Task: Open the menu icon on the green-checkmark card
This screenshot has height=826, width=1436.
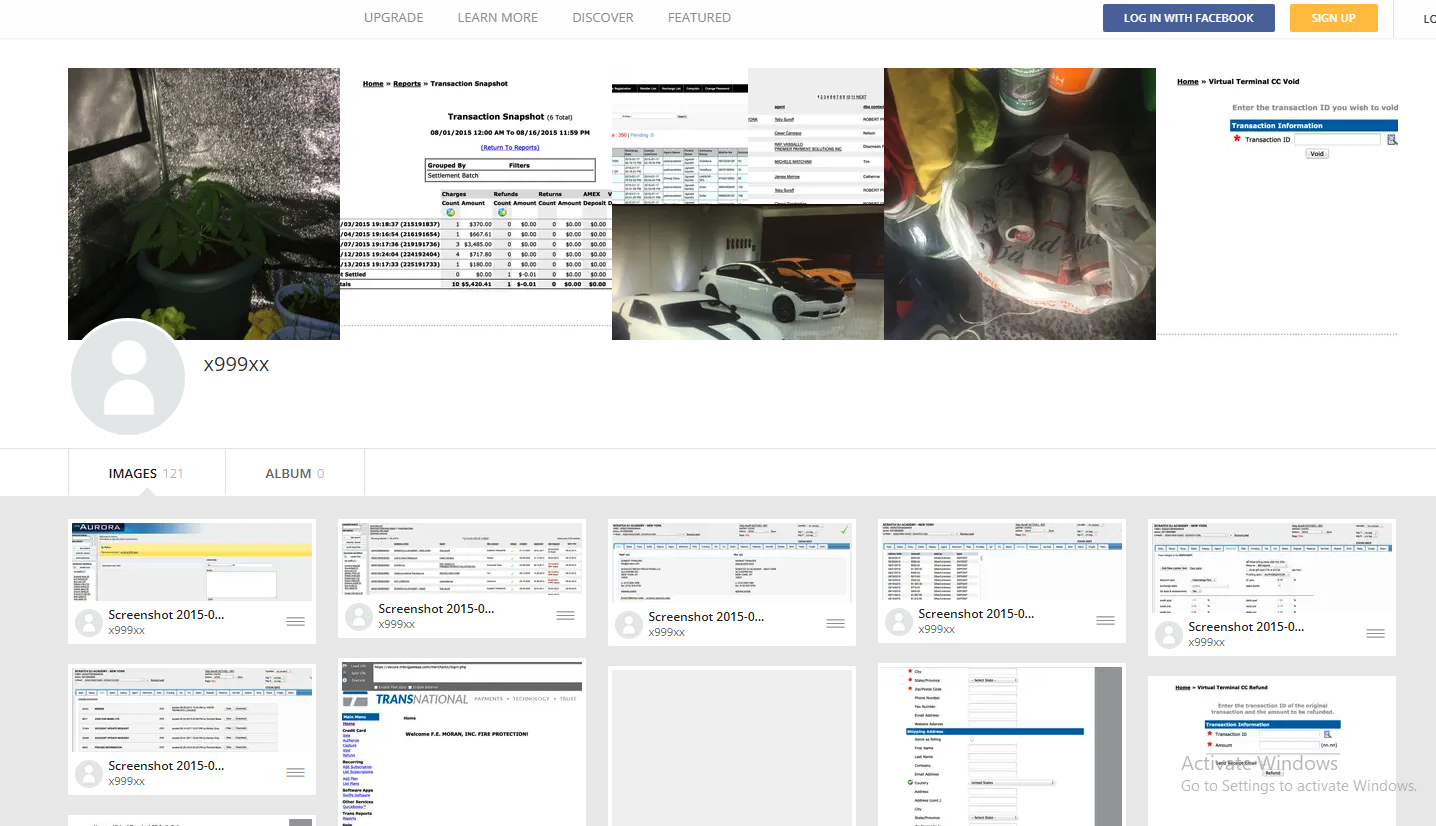Action: pos(835,623)
